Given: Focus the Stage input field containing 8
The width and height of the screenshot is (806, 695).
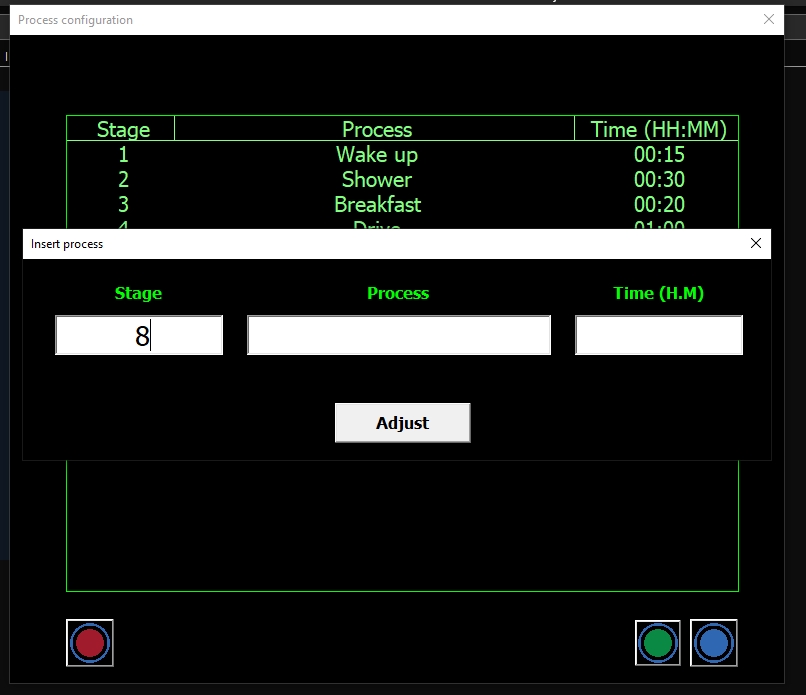Looking at the screenshot, I should 139,335.
